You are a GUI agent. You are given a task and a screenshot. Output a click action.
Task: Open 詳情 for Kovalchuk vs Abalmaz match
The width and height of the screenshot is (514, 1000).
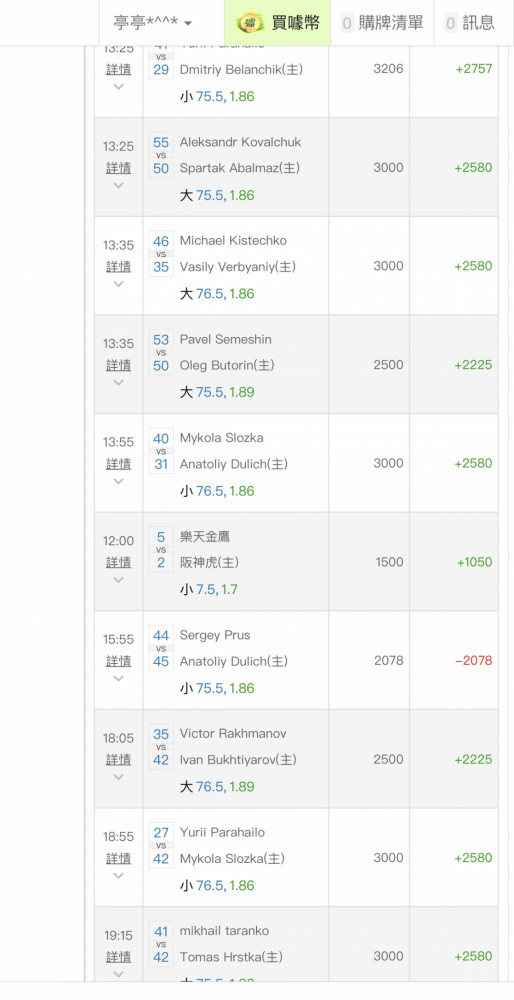tap(119, 168)
